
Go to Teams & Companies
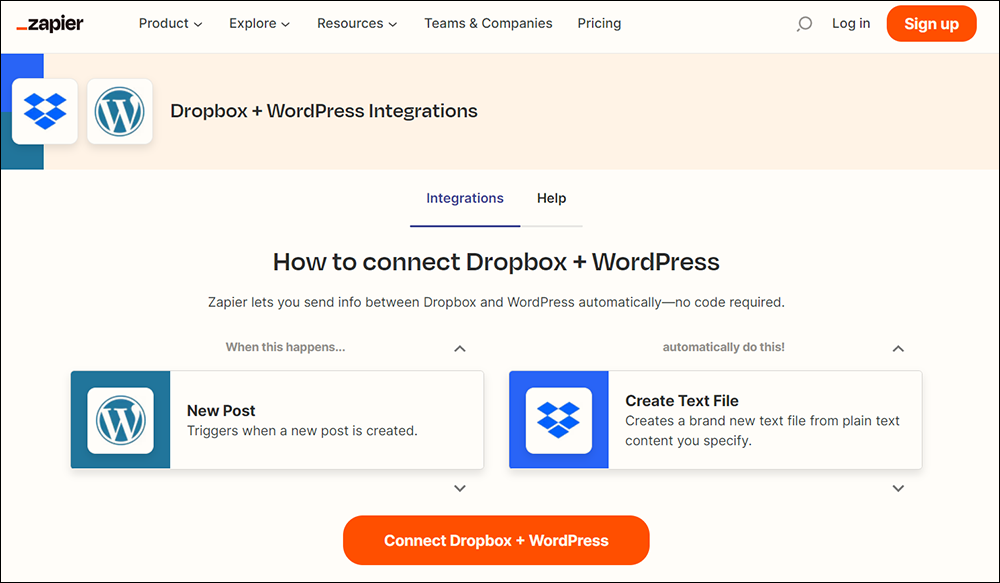489,24
